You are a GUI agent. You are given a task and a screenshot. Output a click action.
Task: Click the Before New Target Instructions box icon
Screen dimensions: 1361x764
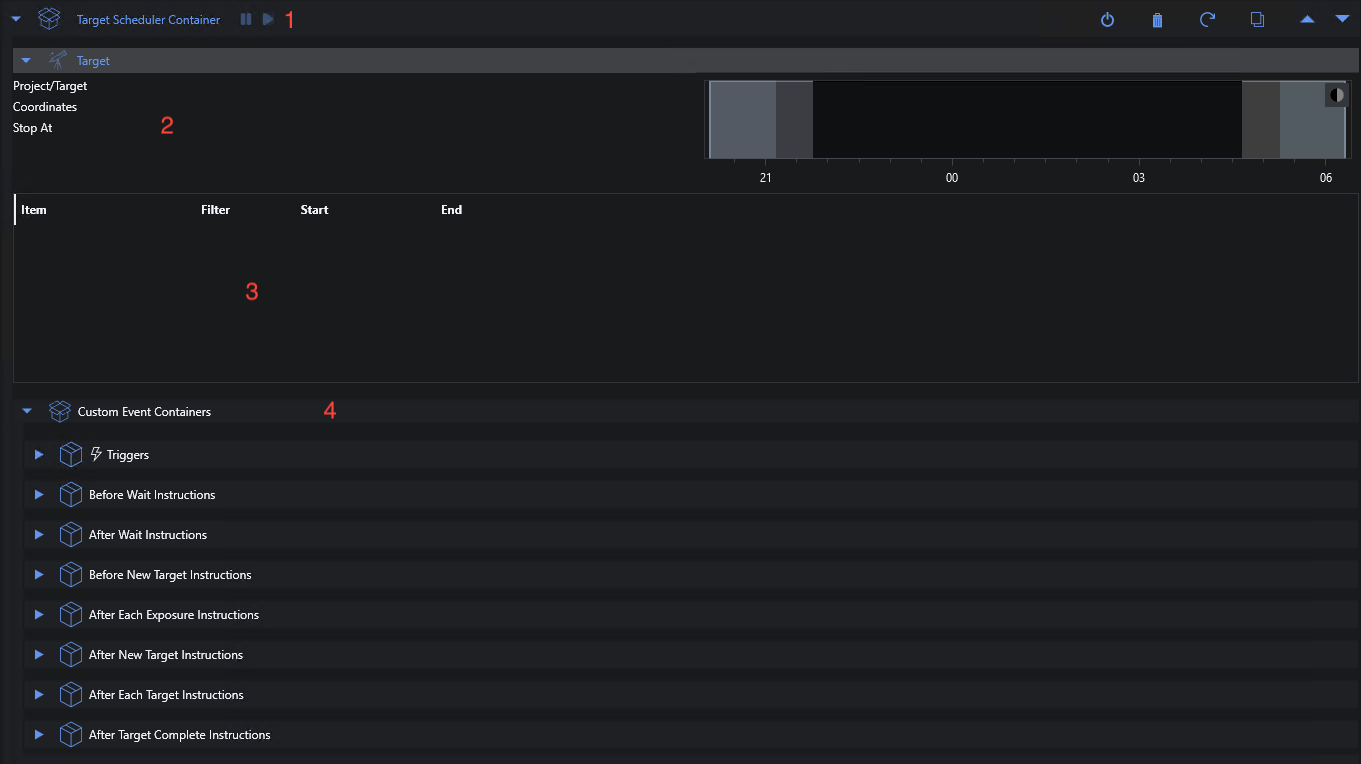70,574
